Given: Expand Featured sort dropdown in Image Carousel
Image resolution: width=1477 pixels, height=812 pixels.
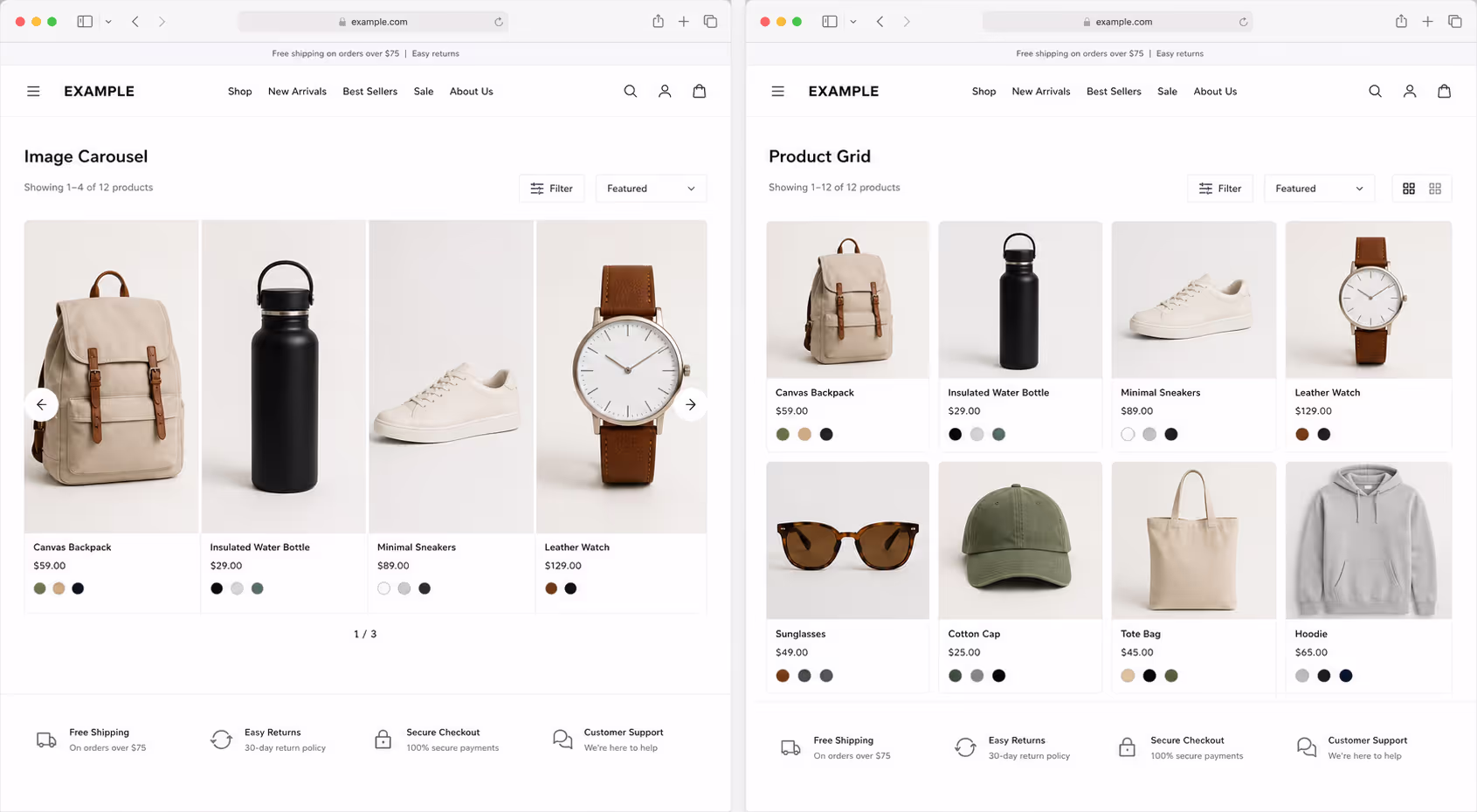Looking at the screenshot, I should click(651, 189).
